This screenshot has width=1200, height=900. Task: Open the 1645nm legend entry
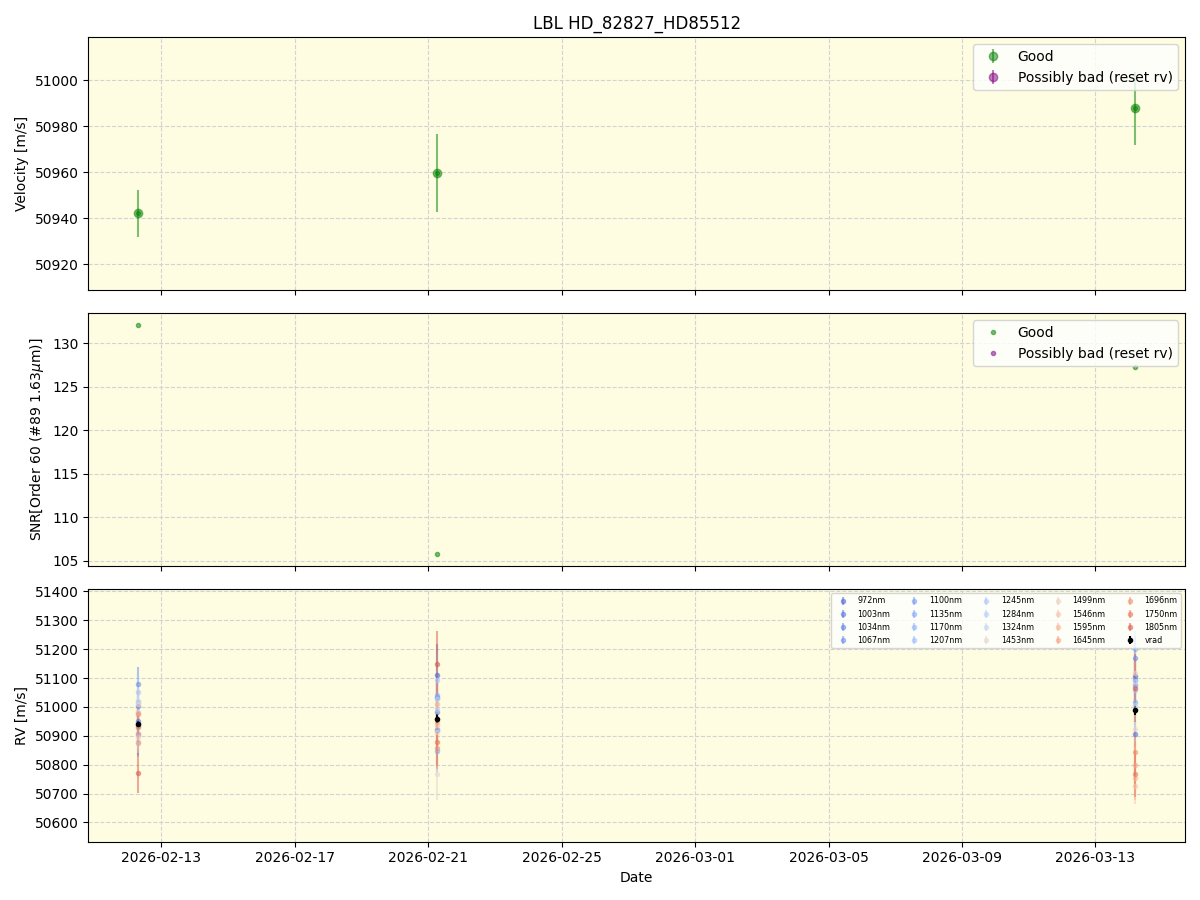point(1088,640)
